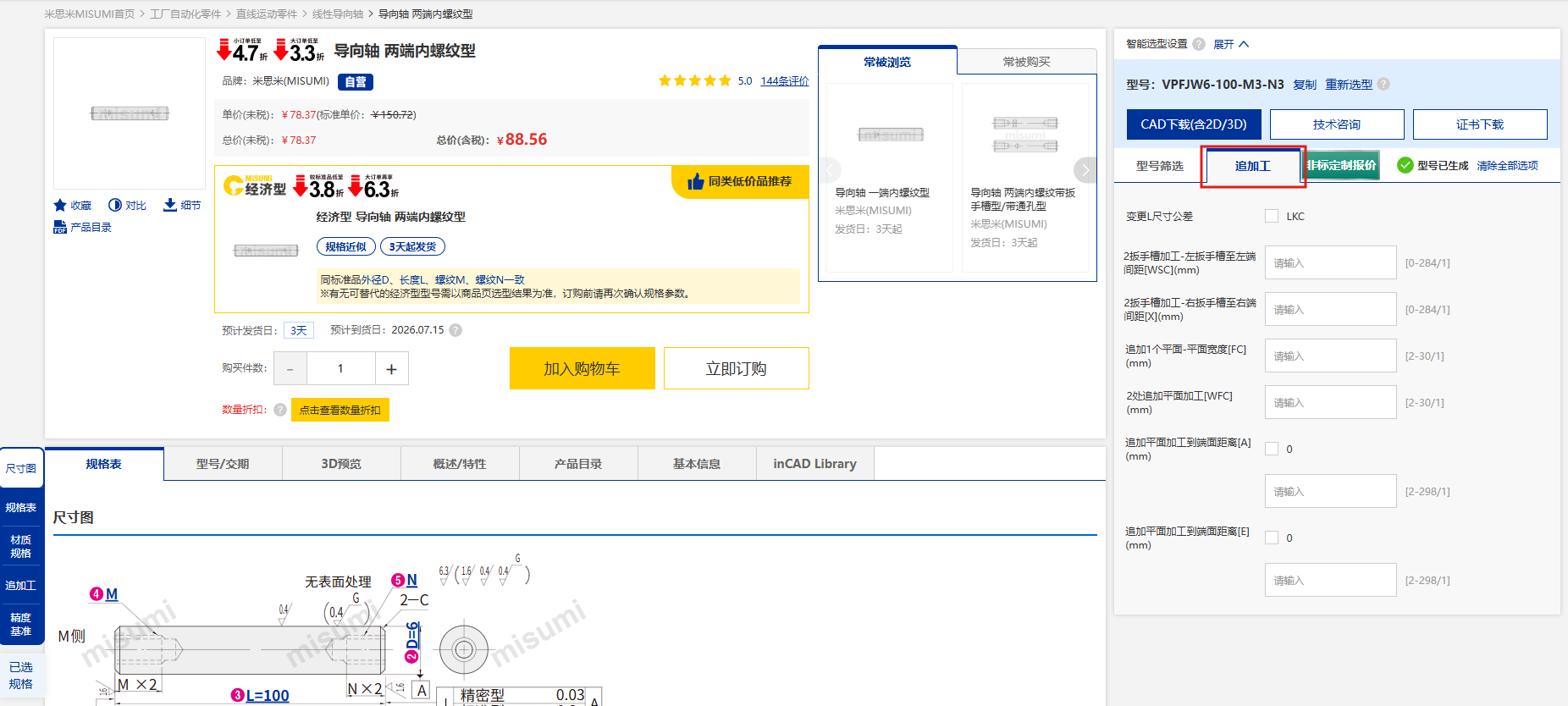Click help icon beside 数量折扣
Screen dimensions: 1568x706
point(280,410)
